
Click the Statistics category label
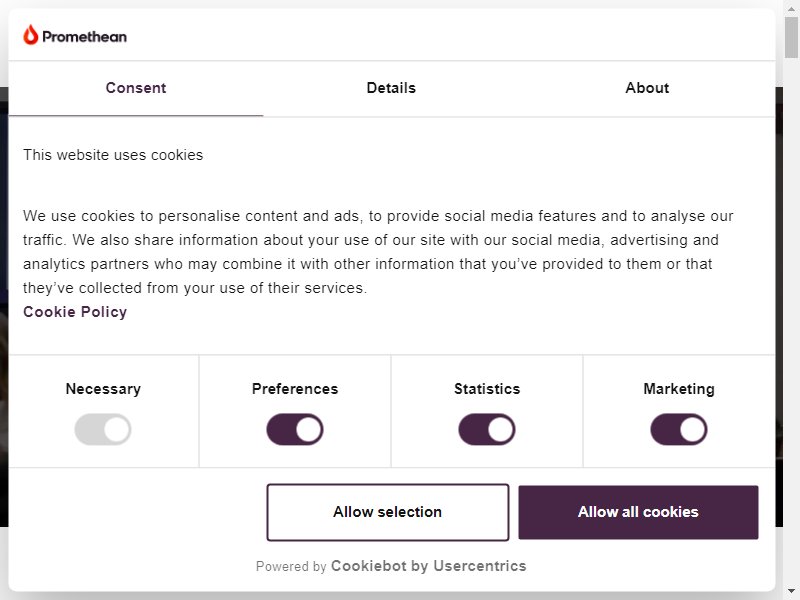[x=487, y=389]
